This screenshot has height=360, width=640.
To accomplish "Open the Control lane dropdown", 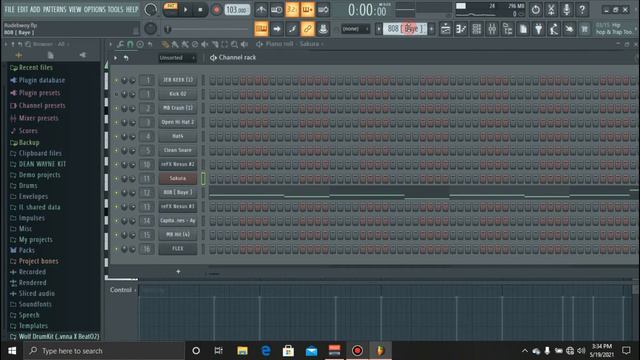I will pos(122,290).
